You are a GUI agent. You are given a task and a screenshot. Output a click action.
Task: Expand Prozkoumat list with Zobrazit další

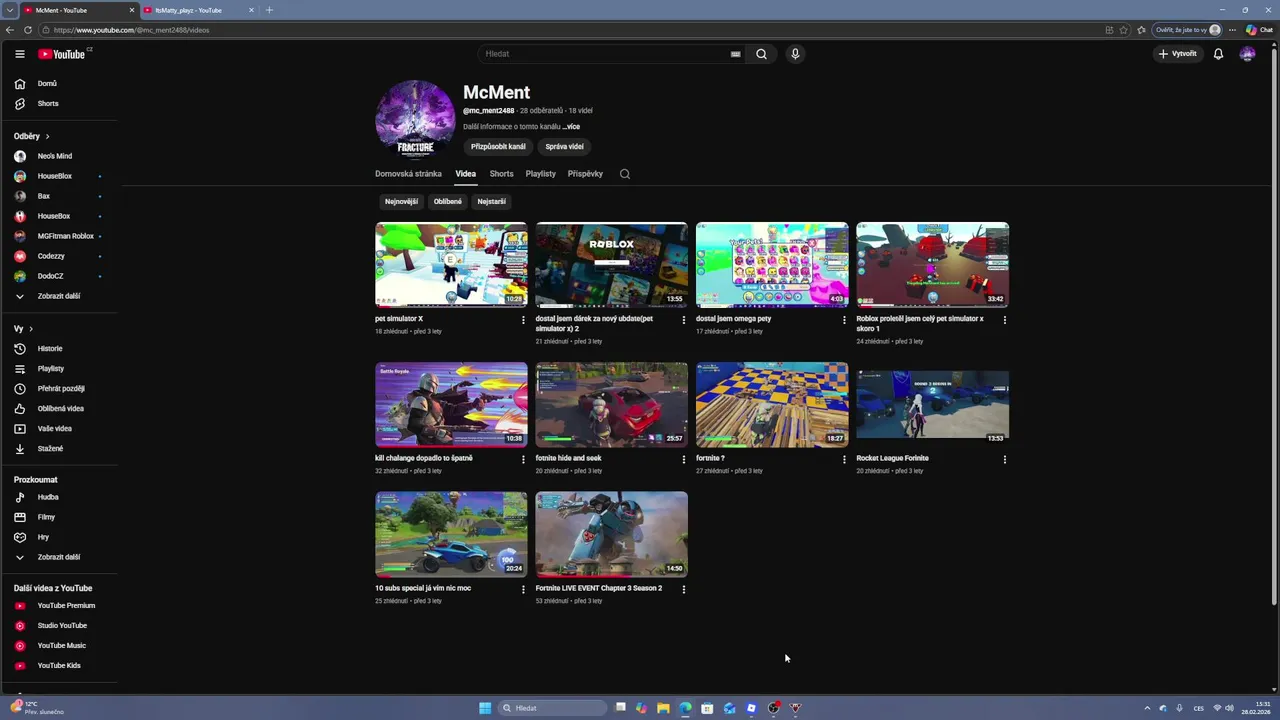coord(60,557)
